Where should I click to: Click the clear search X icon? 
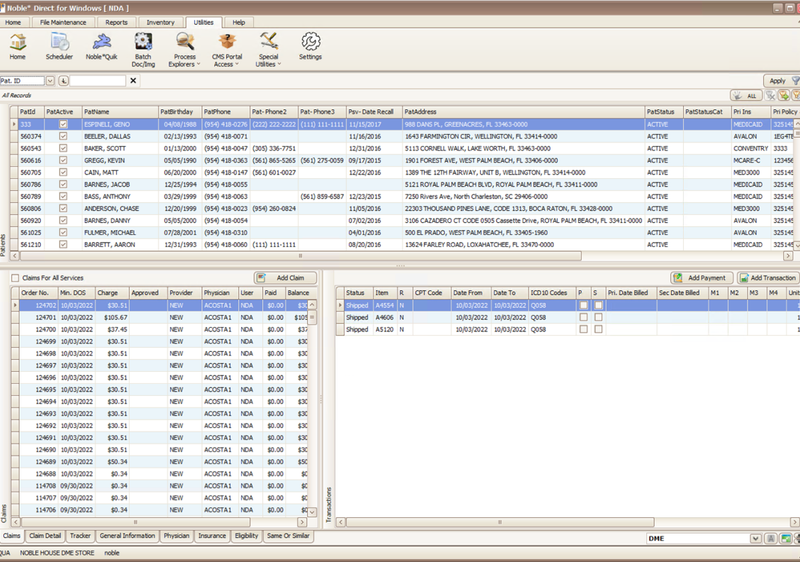[133, 80]
